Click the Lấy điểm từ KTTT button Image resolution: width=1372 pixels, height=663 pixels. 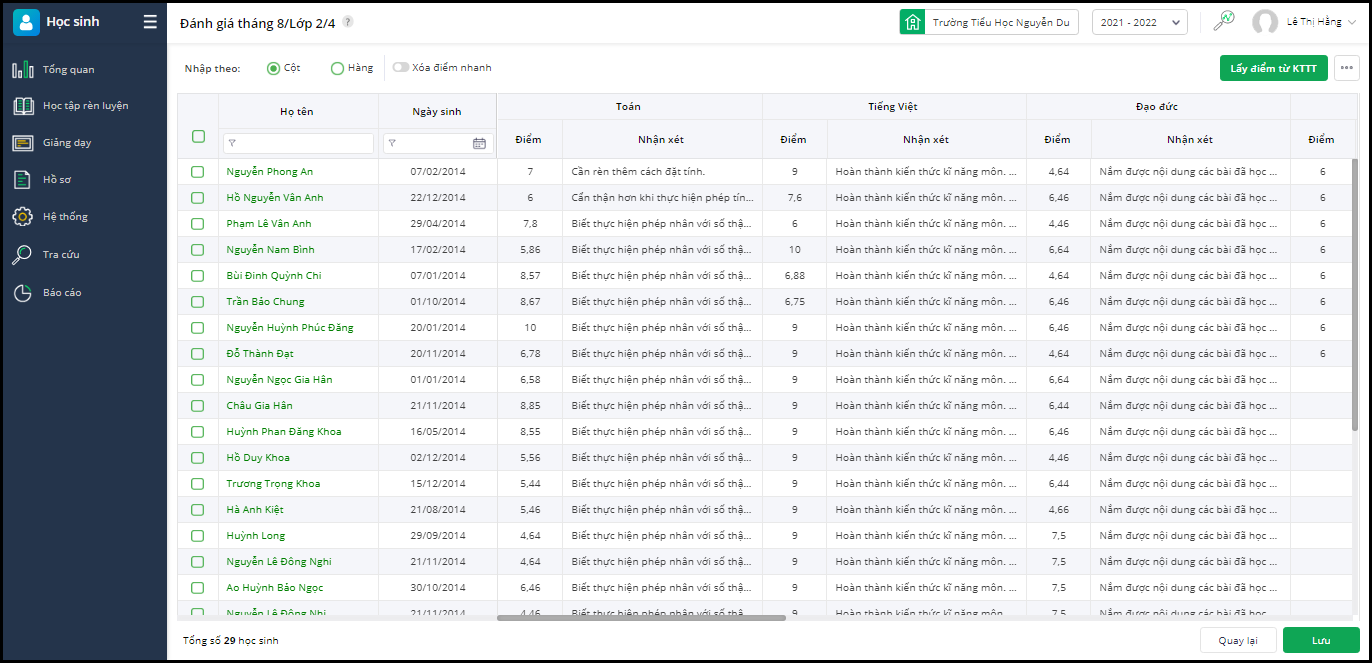click(x=1273, y=68)
